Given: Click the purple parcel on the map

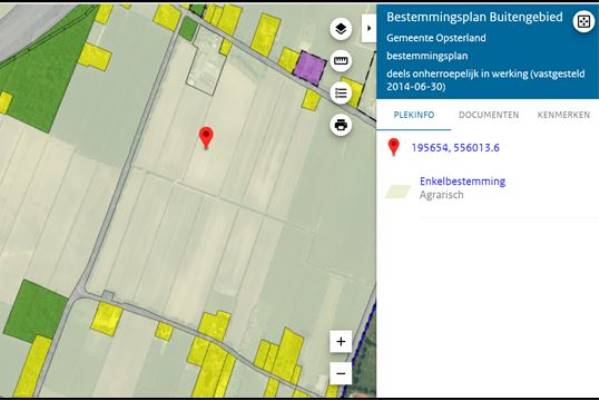Looking at the screenshot, I should coord(310,68).
